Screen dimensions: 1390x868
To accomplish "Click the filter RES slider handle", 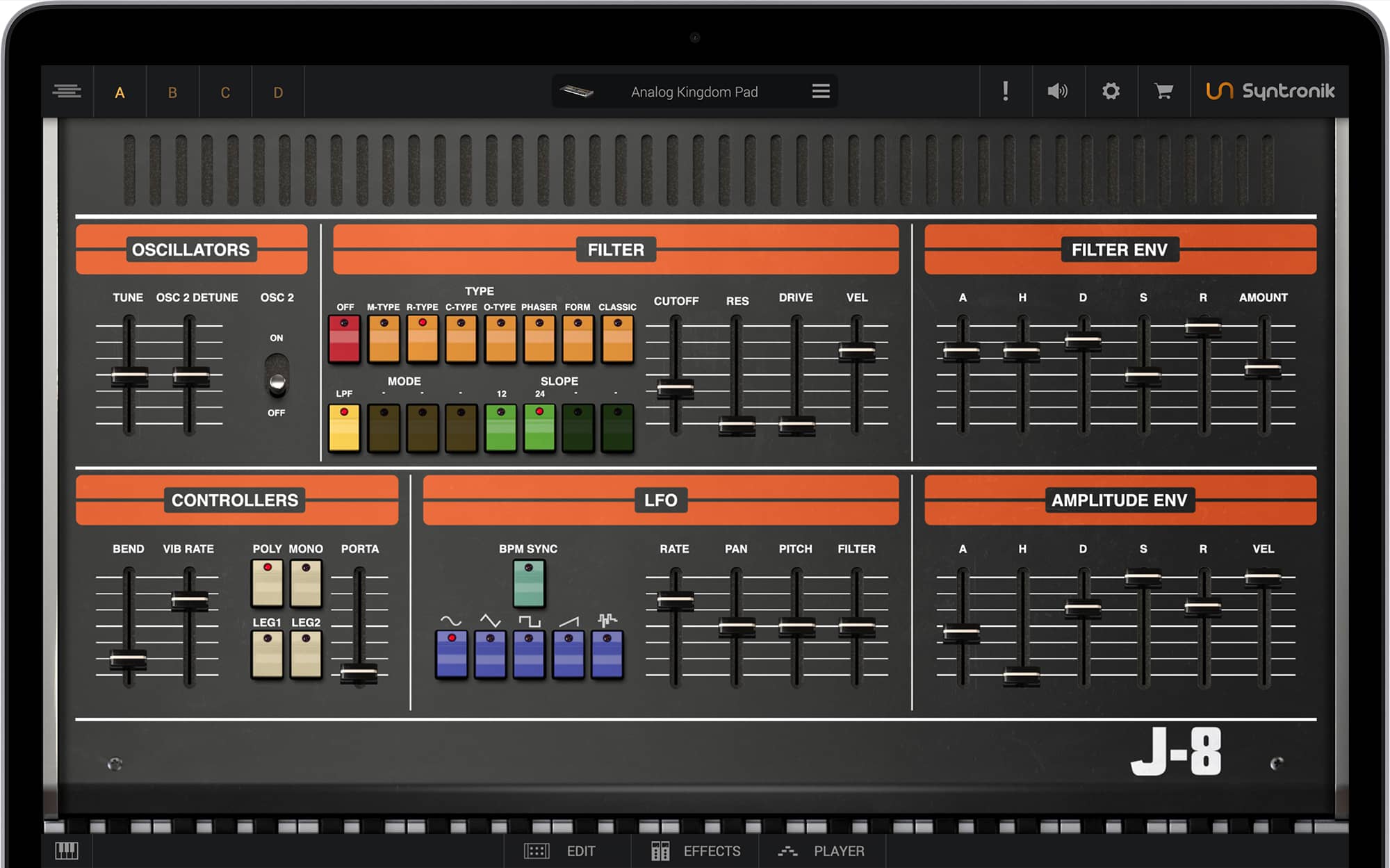I will (736, 425).
